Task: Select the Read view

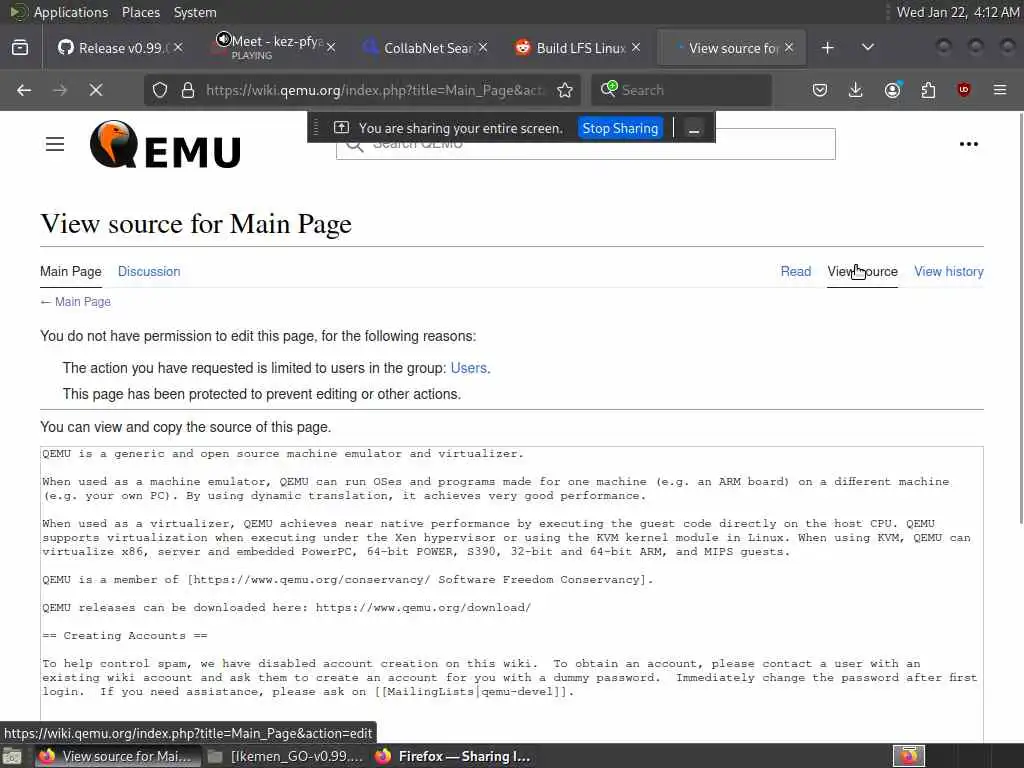Action: click(x=795, y=272)
